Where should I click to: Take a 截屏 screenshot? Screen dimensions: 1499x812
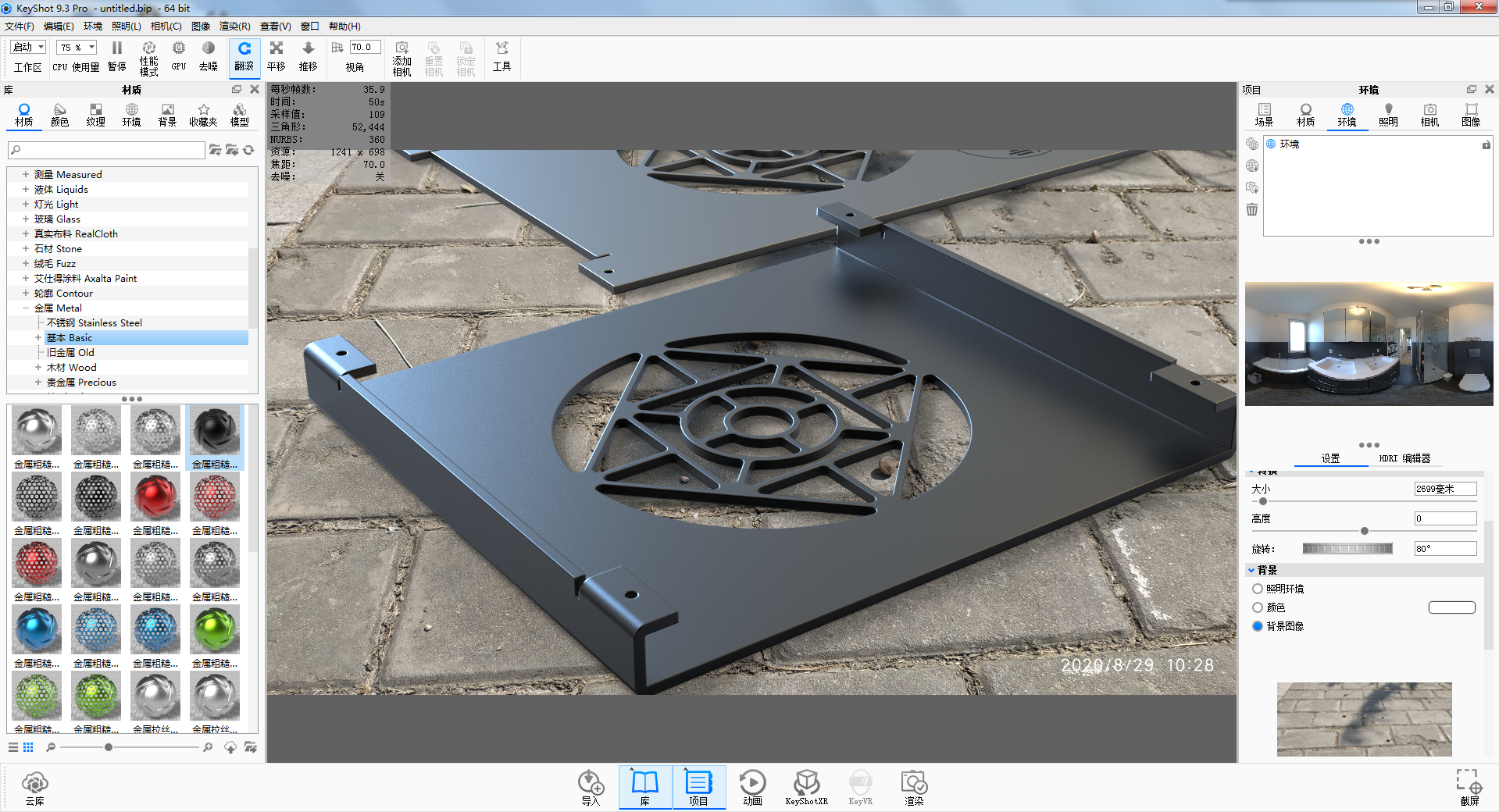pos(1469,788)
